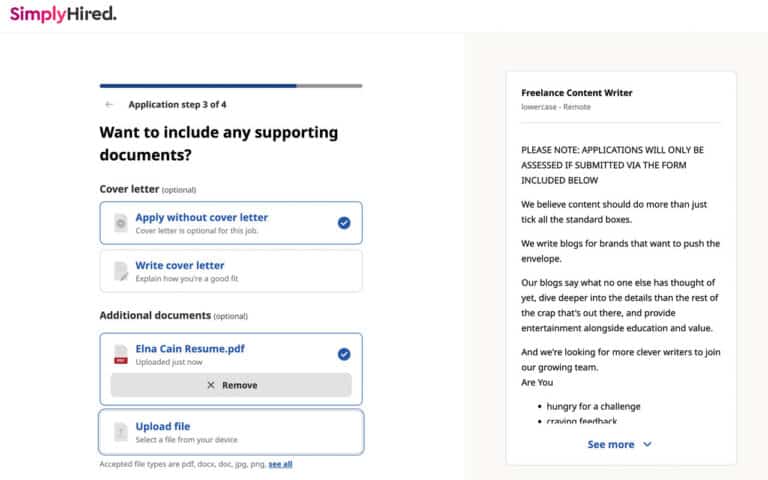Image resolution: width=768 pixels, height=480 pixels.
Task: Open full accepted file types with see all
Action: click(280, 464)
